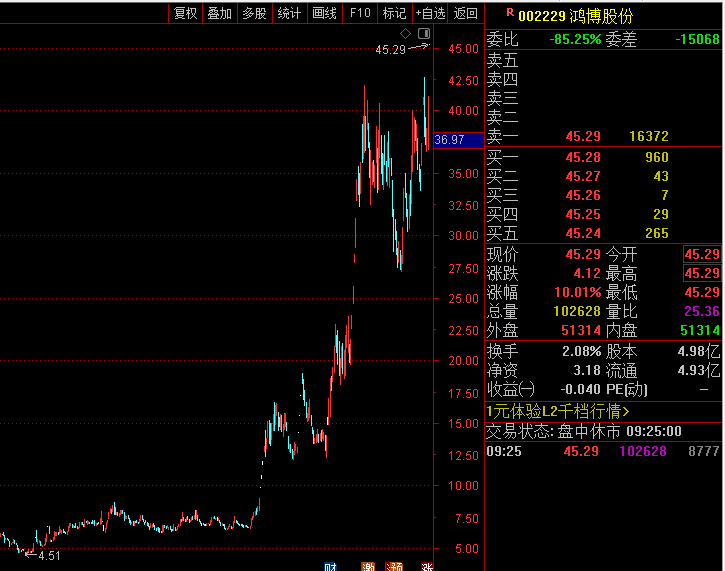Viewport: 725px width, 571px height.
Task: Select the 卖一 ask price 45.29
Action: [x=583, y=136]
